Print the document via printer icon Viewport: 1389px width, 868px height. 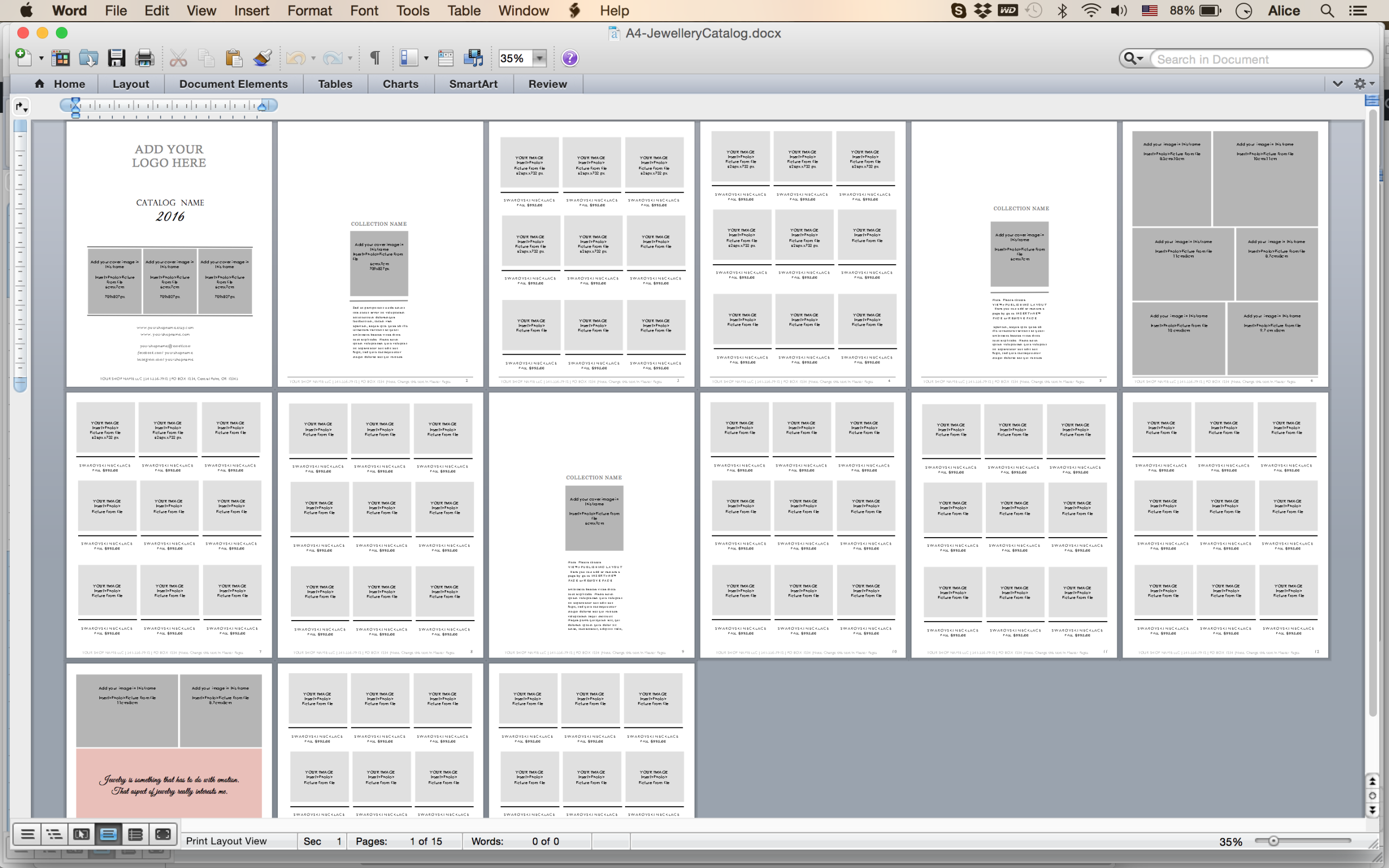(144, 58)
